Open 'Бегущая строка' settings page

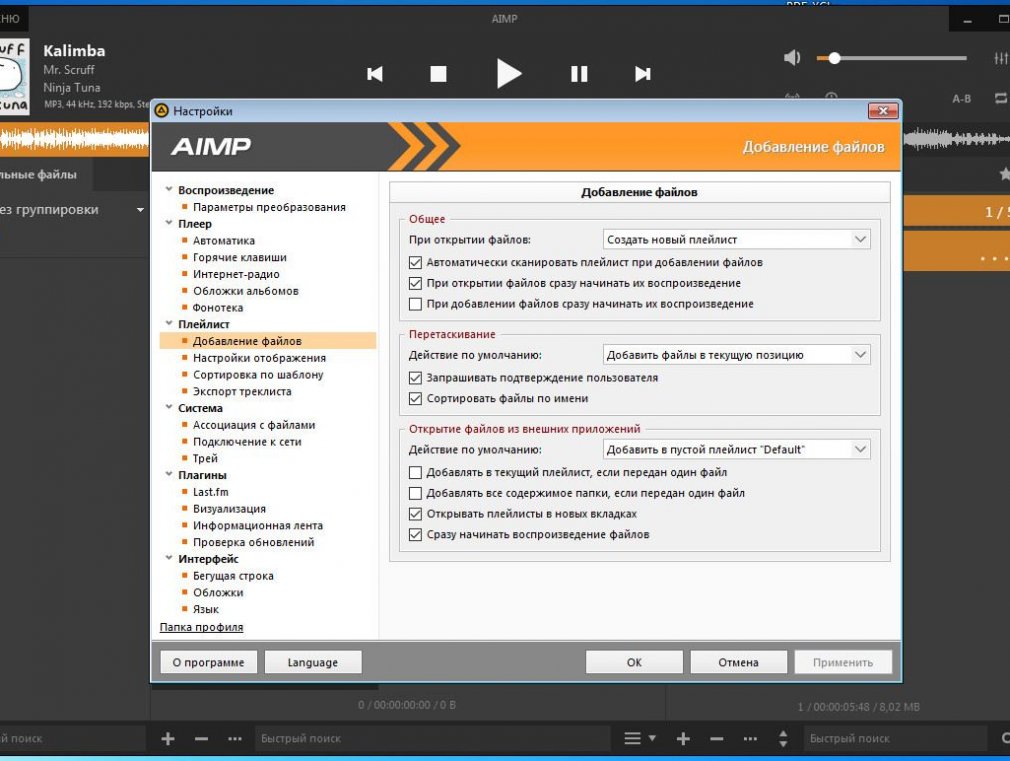pos(233,575)
